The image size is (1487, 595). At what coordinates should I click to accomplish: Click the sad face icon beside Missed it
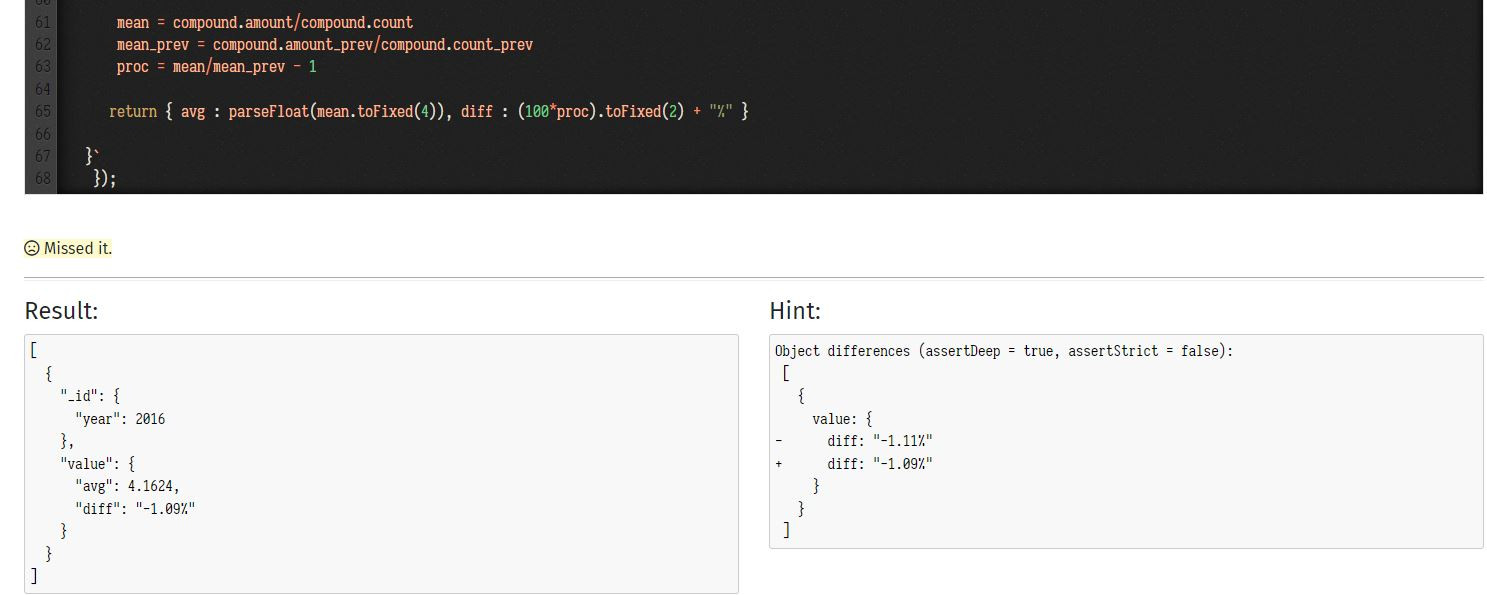[x=32, y=248]
